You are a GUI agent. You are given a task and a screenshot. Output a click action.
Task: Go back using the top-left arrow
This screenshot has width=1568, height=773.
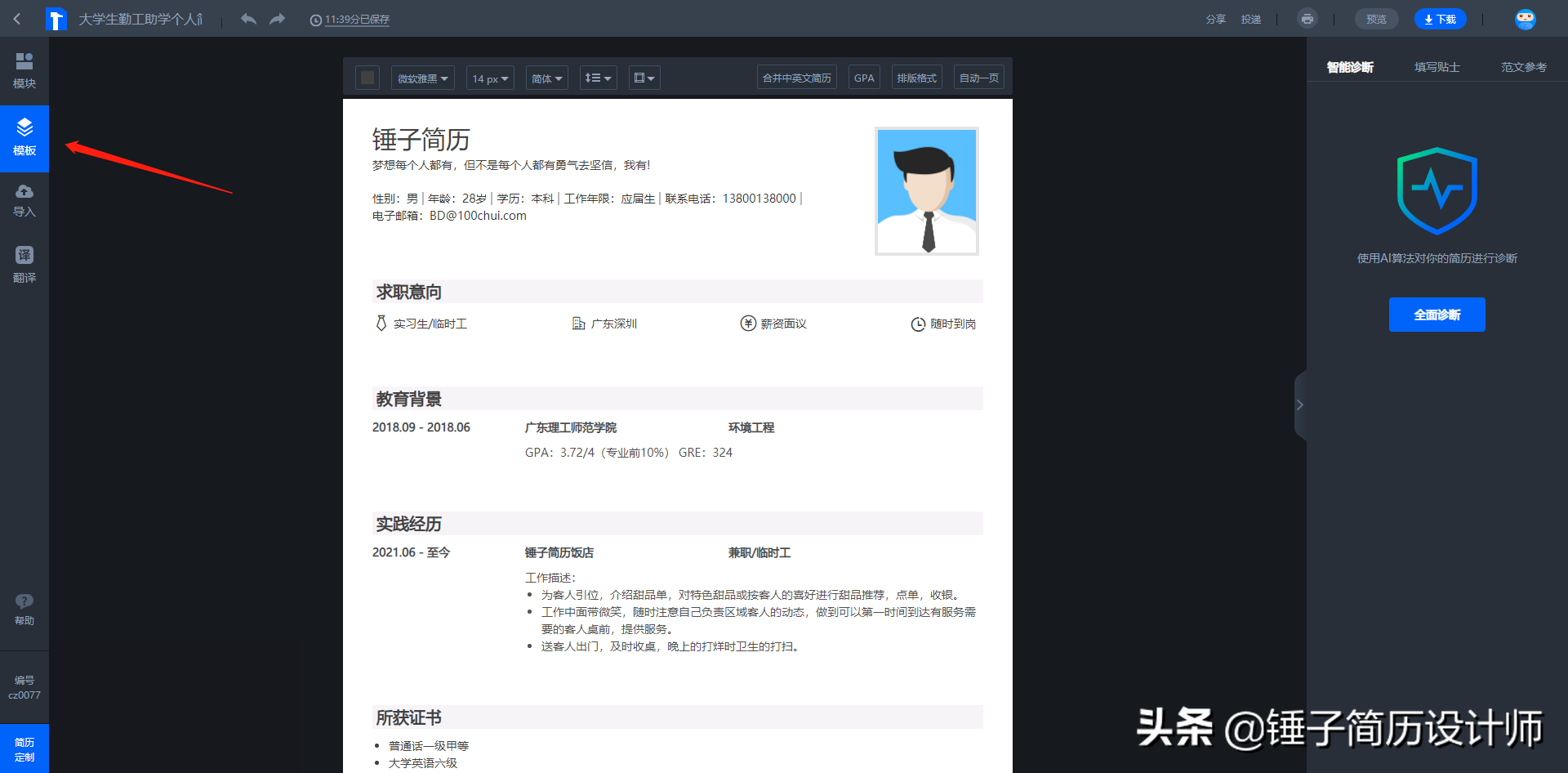click(x=17, y=19)
